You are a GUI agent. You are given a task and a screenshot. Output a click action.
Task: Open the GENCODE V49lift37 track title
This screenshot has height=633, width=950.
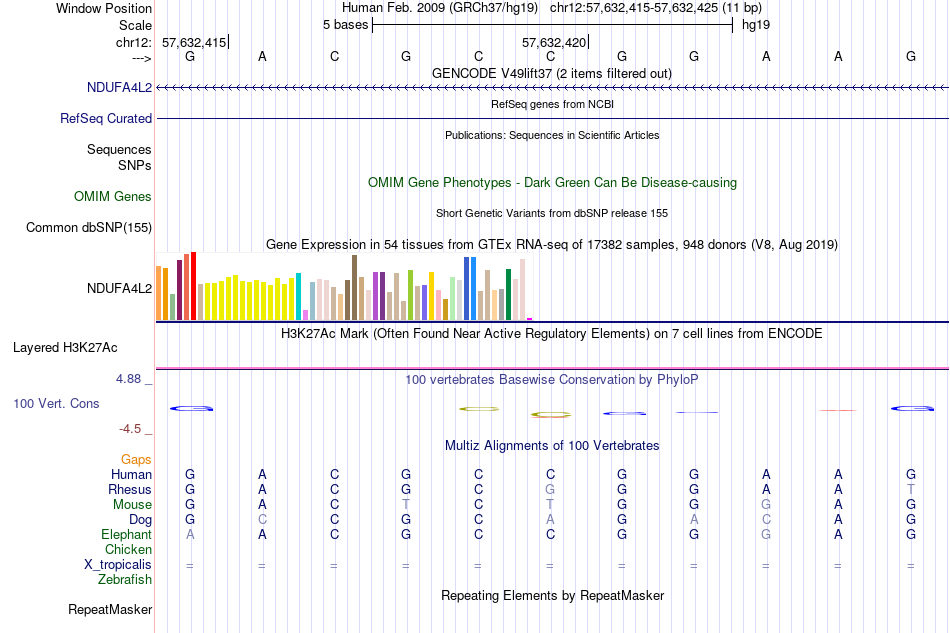(551, 74)
